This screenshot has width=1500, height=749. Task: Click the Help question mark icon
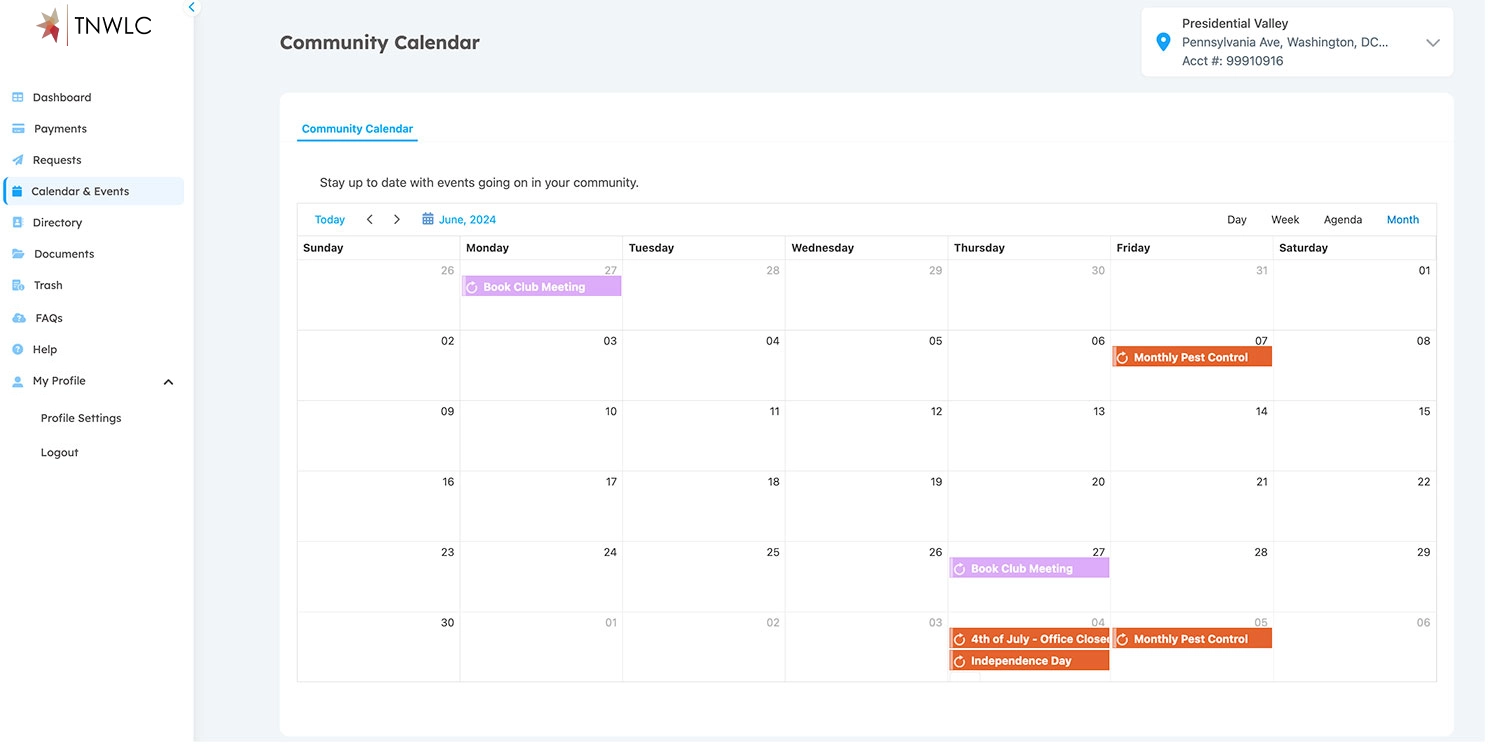[17, 350]
